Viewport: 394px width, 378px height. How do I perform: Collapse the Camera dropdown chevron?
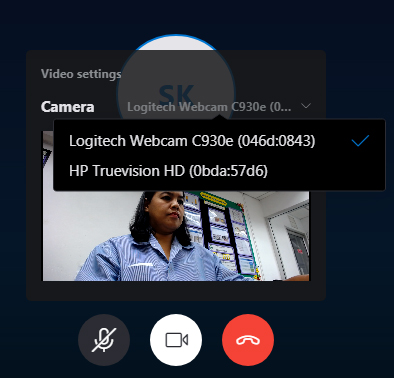click(306, 106)
